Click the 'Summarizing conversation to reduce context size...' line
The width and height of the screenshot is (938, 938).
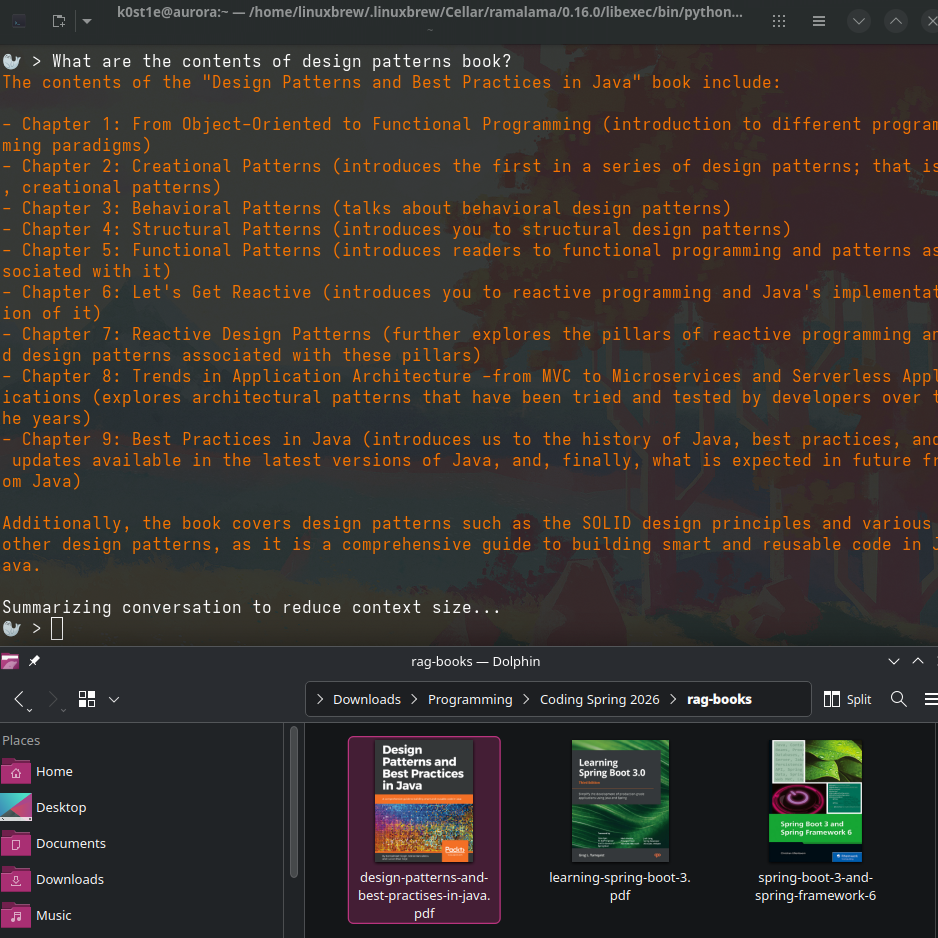[251, 607]
